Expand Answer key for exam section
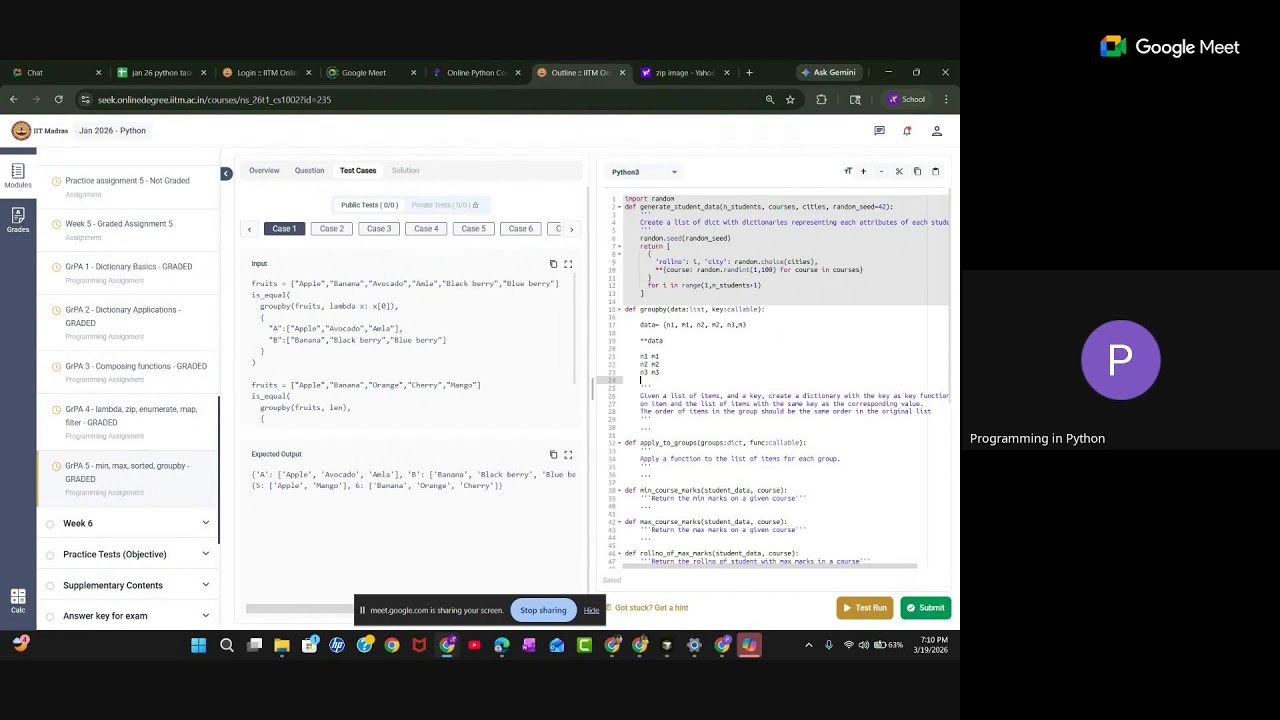The image size is (1280, 720). point(135,616)
